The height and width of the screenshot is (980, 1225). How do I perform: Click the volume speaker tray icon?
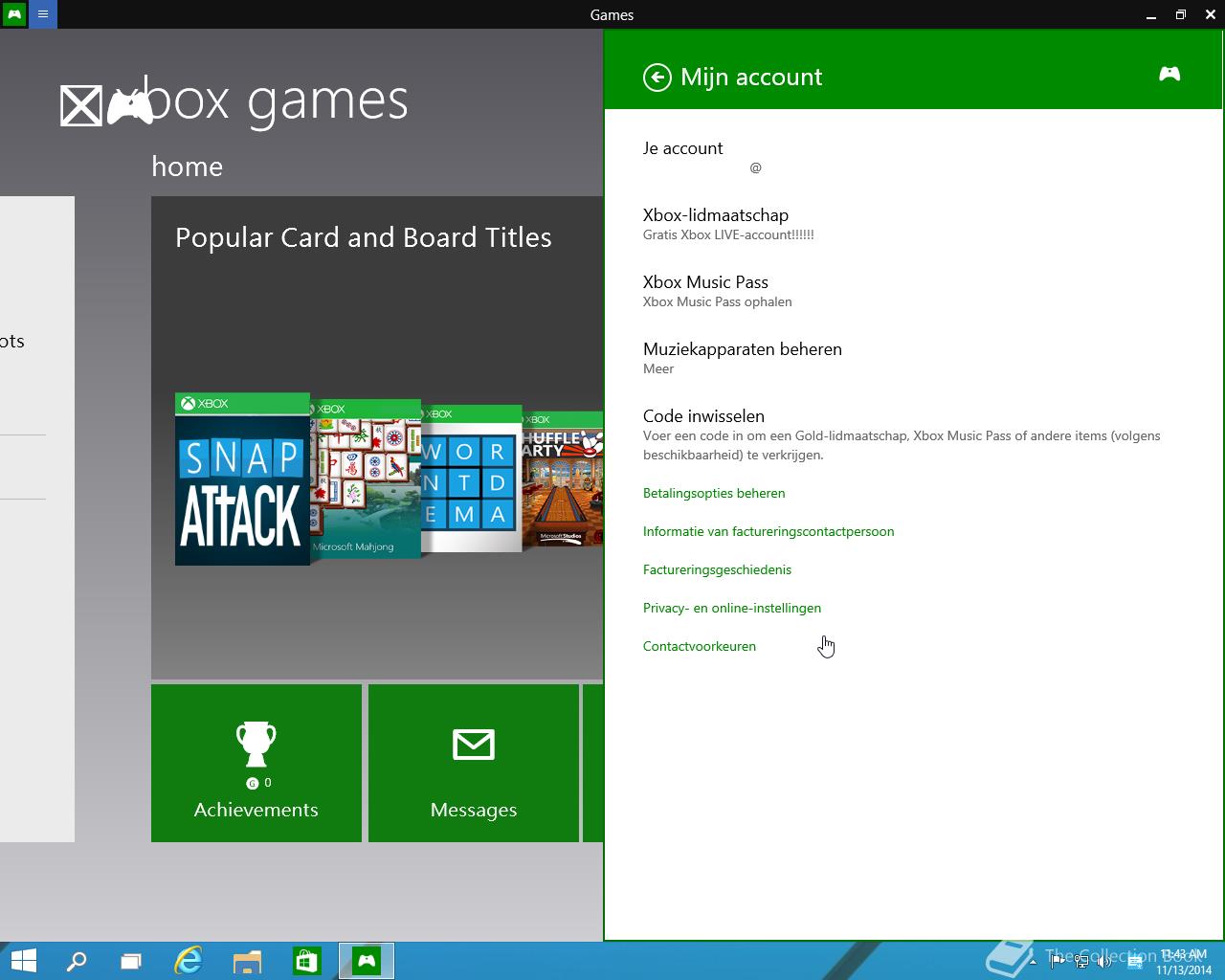(1105, 962)
